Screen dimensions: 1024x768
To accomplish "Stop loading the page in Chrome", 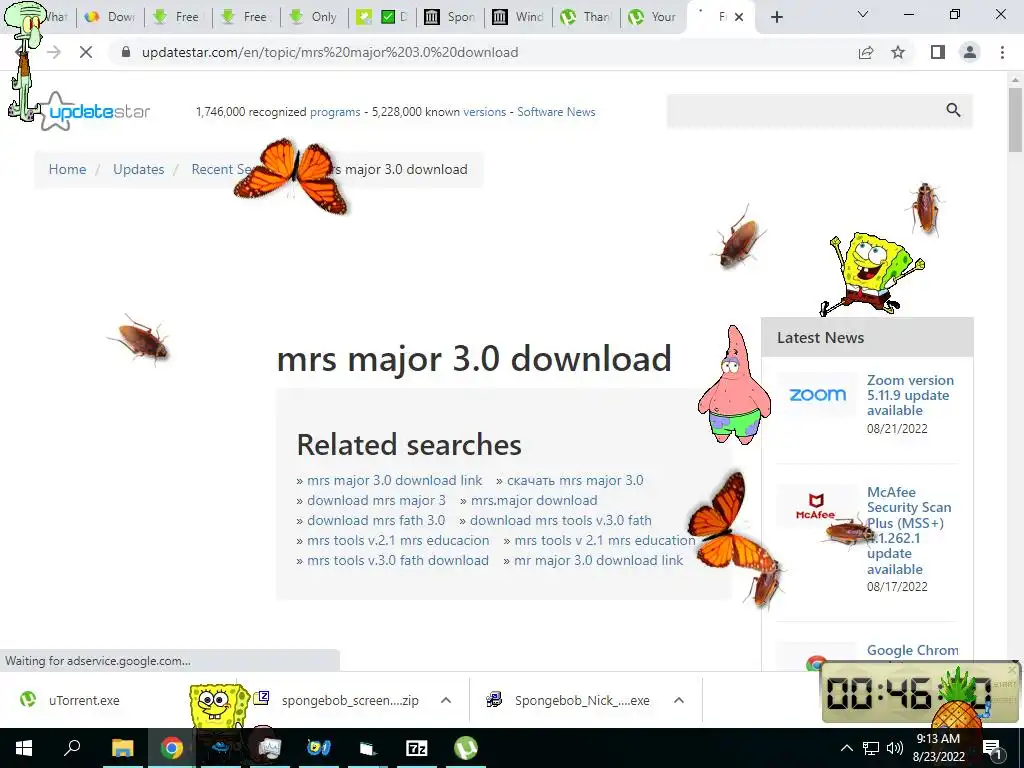I will click(86, 52).
